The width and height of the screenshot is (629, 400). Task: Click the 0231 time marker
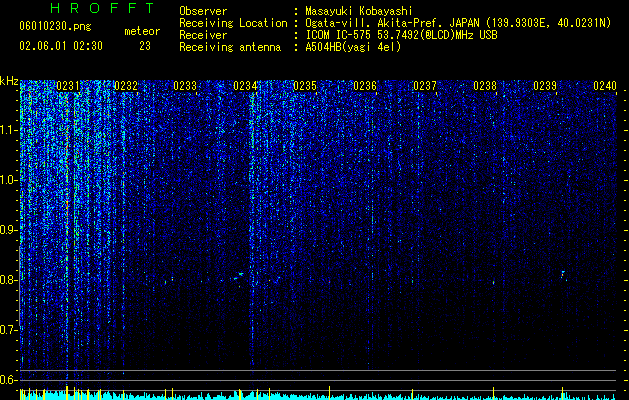click(68, 86)
